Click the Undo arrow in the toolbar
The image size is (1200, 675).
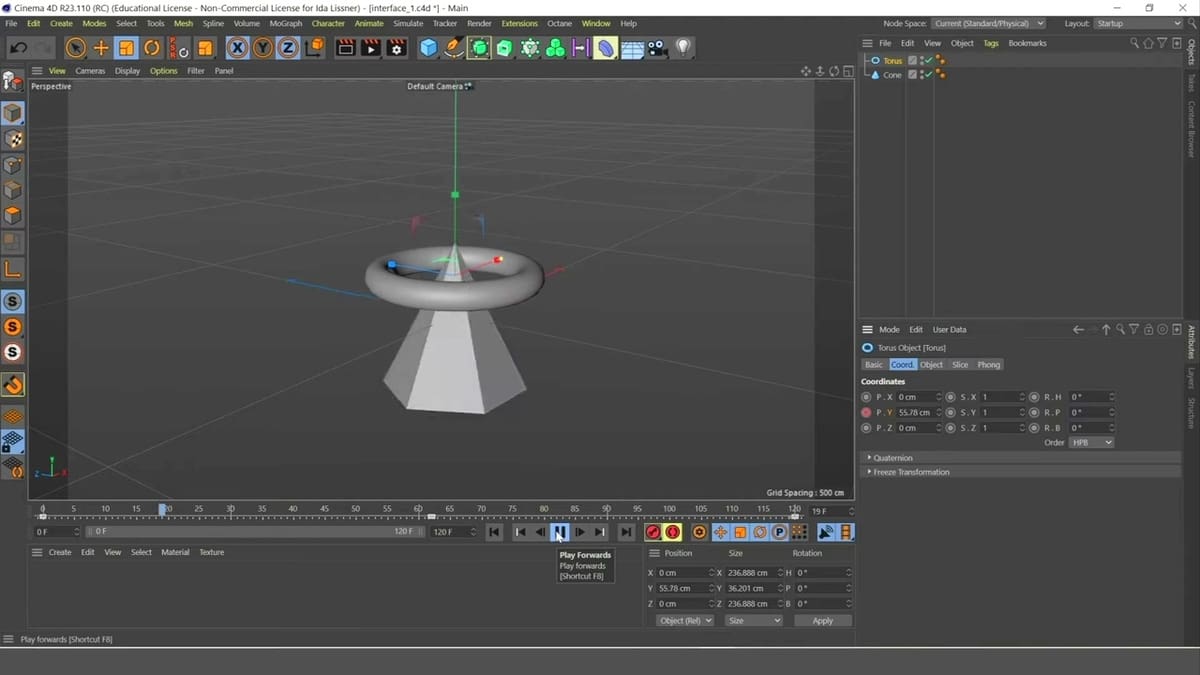pos(18,47)
